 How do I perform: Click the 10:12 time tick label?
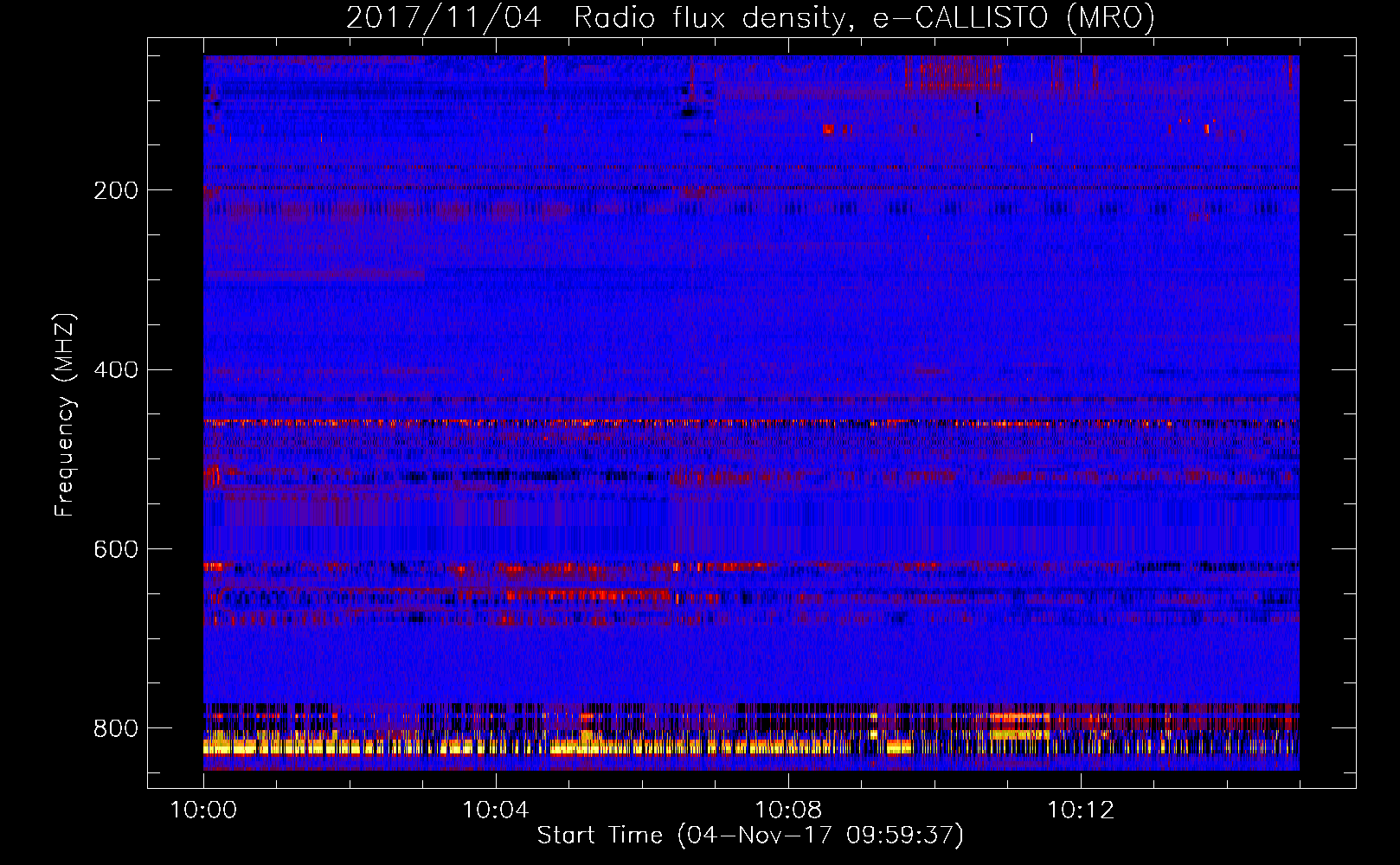(x=1080, y=810)
